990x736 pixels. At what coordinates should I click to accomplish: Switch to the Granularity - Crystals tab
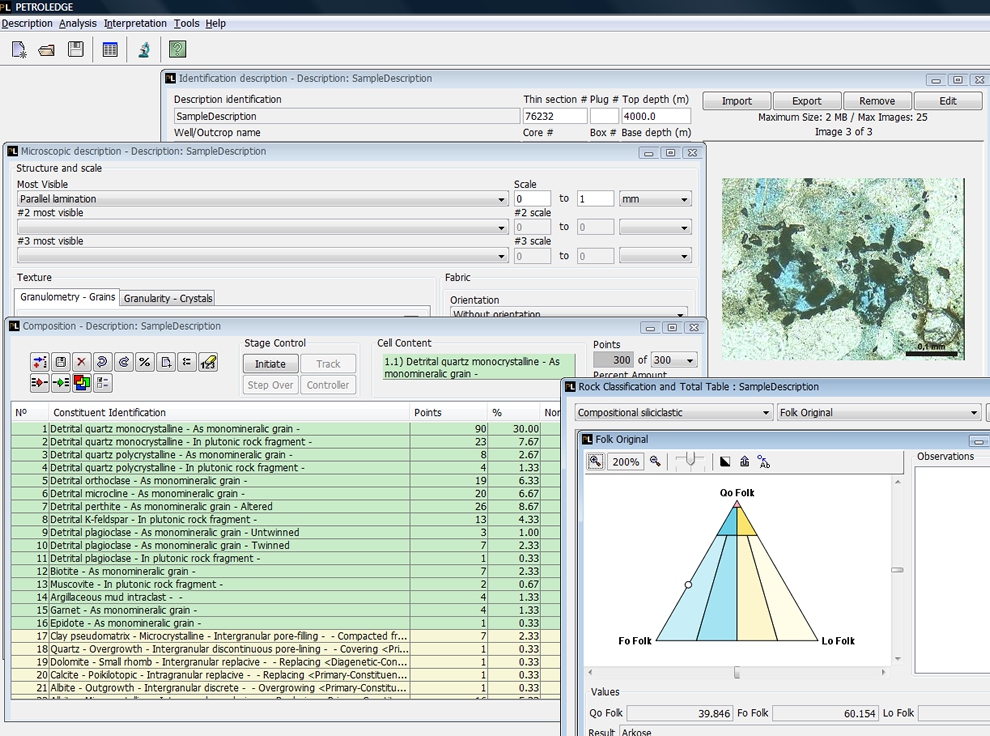(168, 298)
